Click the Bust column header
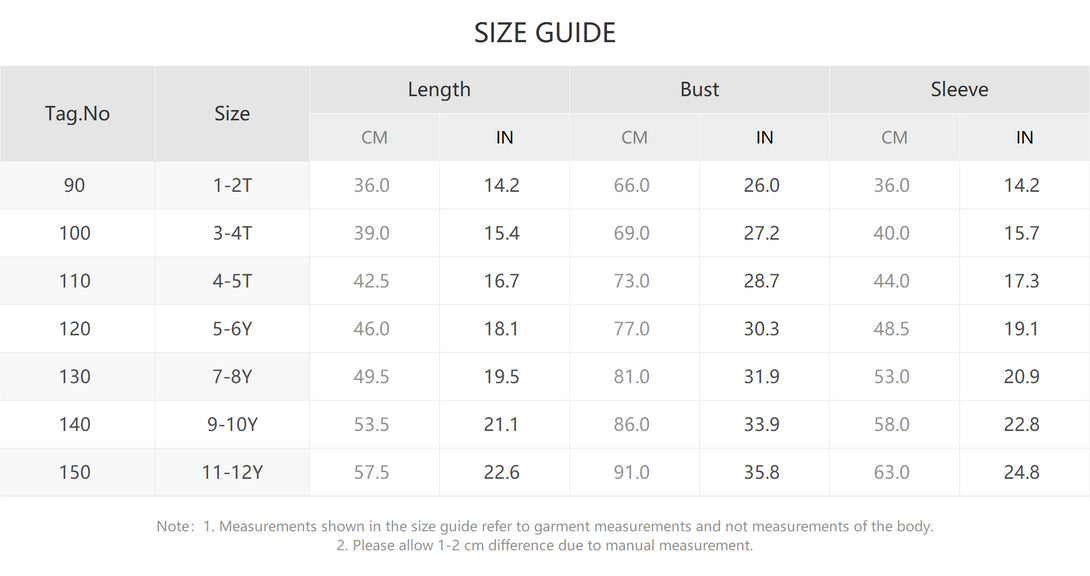 [x=699, y=89]
